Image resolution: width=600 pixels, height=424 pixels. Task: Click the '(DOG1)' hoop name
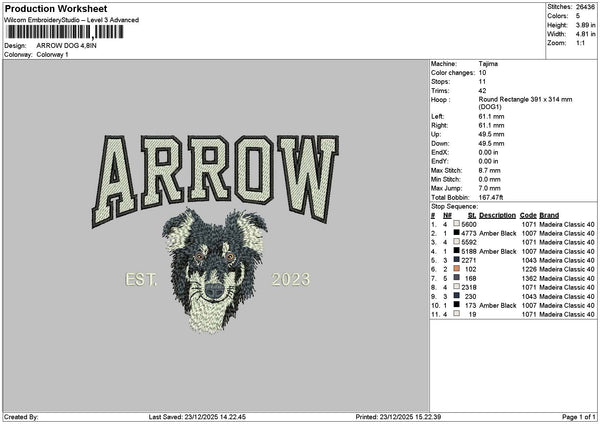click(x=490, y=107)
